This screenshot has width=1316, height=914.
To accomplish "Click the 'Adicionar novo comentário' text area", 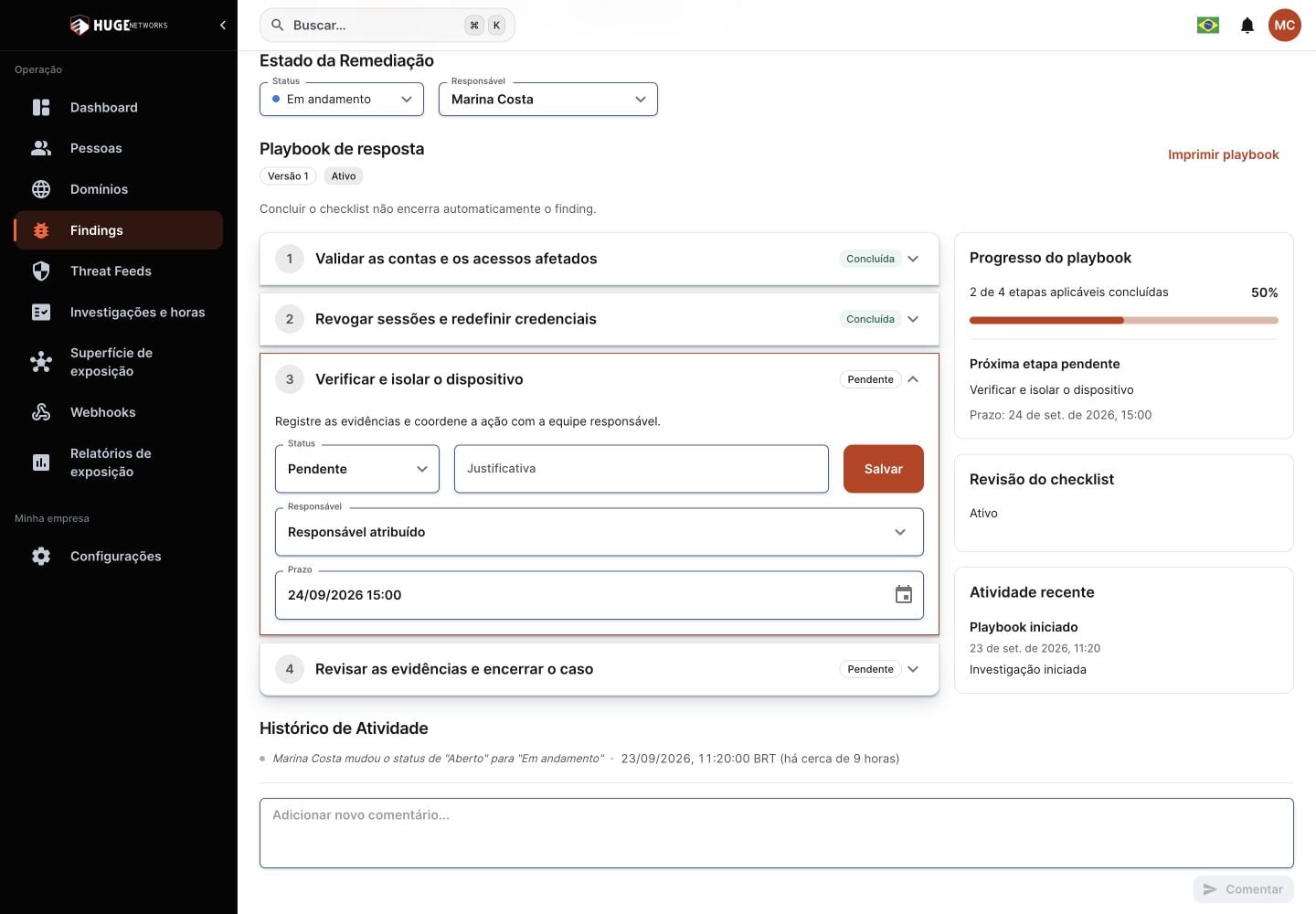I will pos(777,834).
